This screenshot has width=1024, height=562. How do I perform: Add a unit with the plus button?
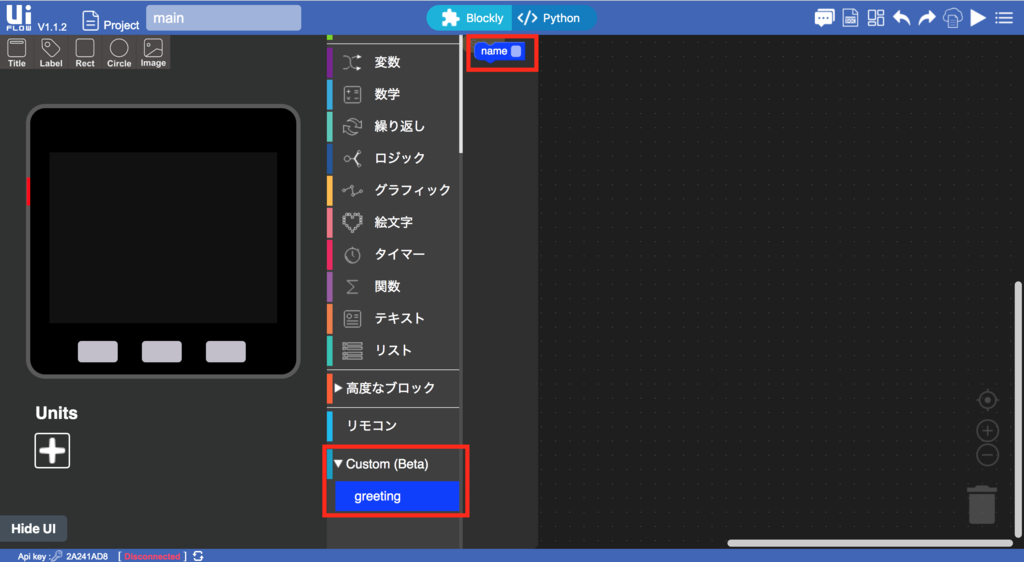(52, 450)
